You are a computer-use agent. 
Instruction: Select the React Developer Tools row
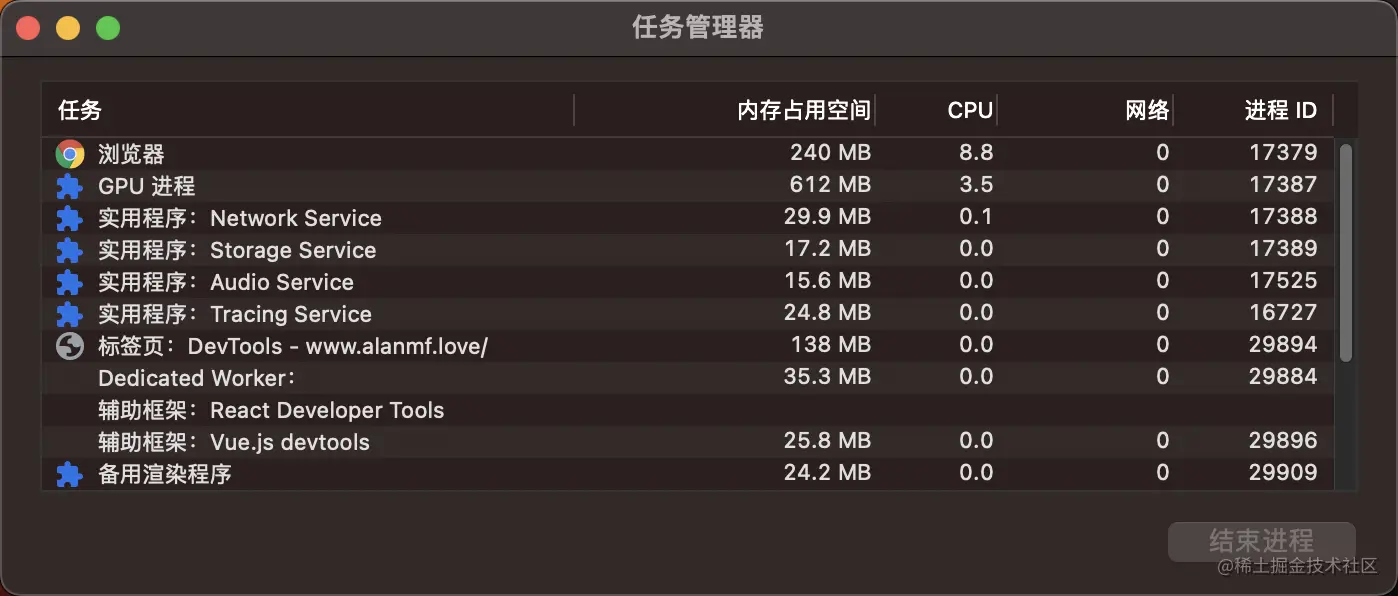point(271,410)
